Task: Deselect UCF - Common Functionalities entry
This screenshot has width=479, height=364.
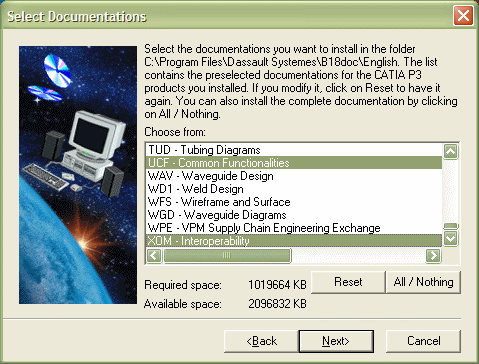Action: tap(294, 163)
